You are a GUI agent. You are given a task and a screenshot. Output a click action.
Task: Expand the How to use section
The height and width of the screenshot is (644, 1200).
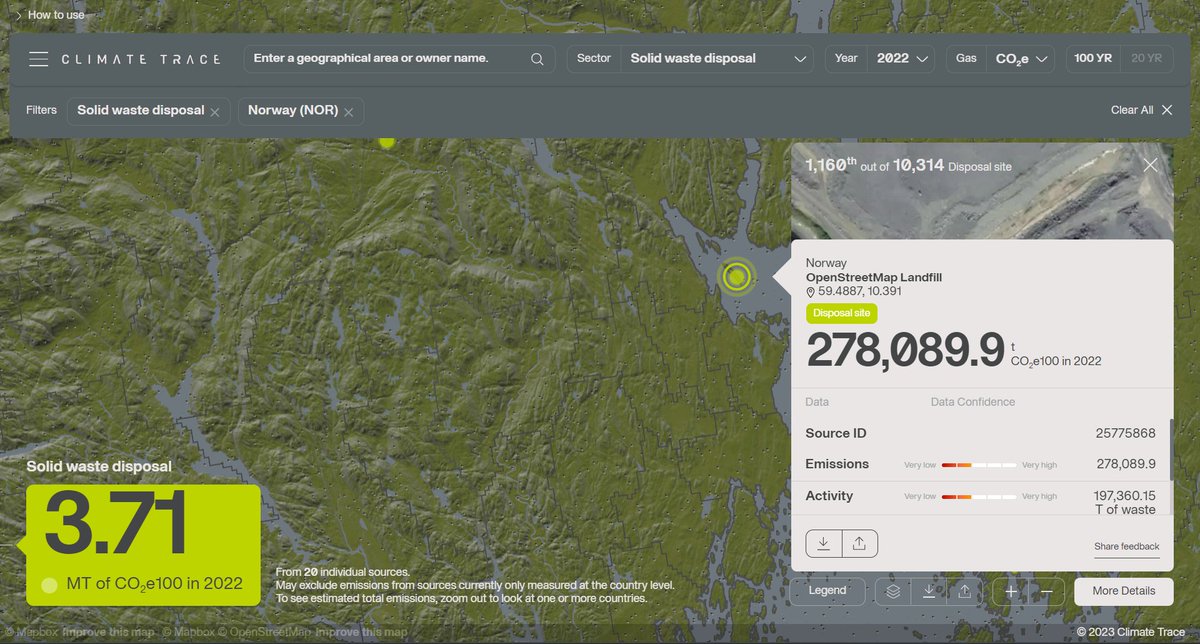[50, 15]
